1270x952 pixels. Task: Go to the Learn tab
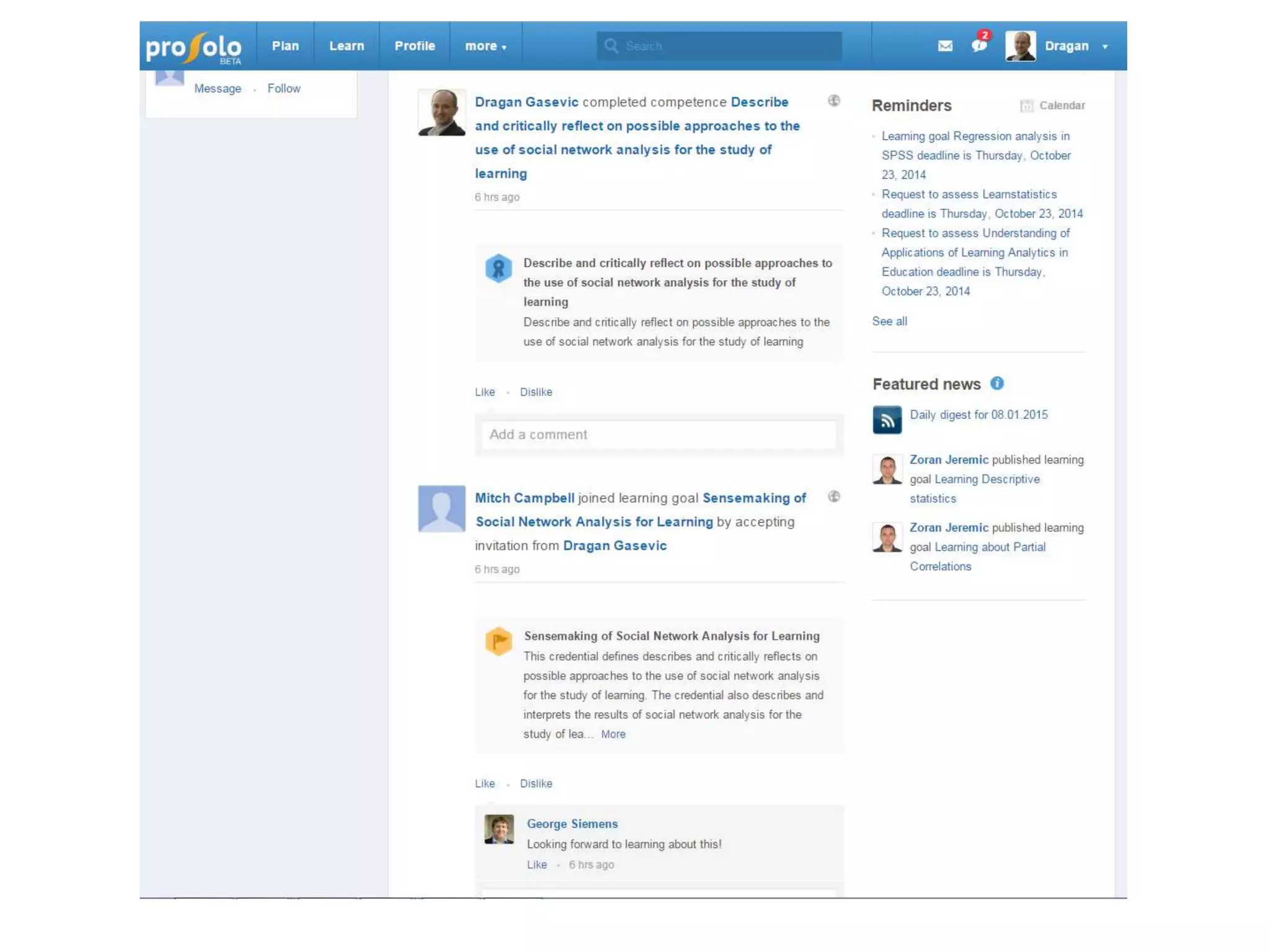click(x=346, y=46)
